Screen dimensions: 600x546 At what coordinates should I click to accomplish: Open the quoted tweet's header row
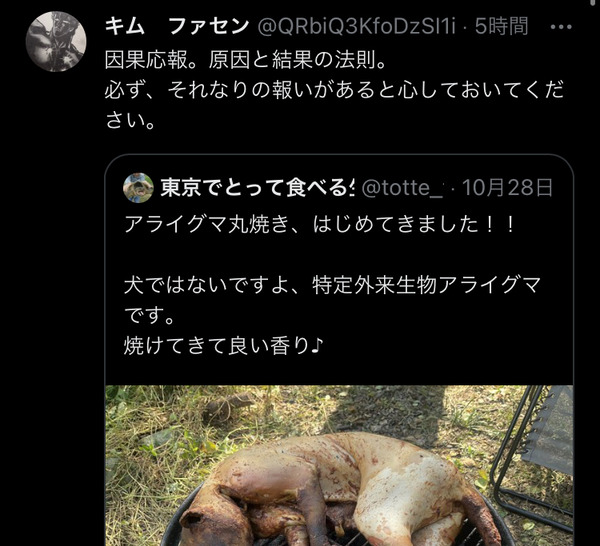click(338, 187)
